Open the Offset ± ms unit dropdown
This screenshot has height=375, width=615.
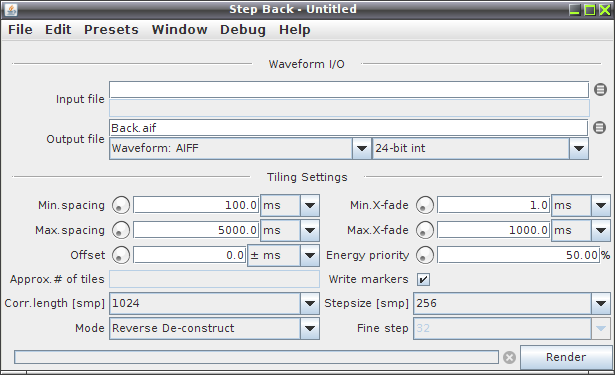283,255
